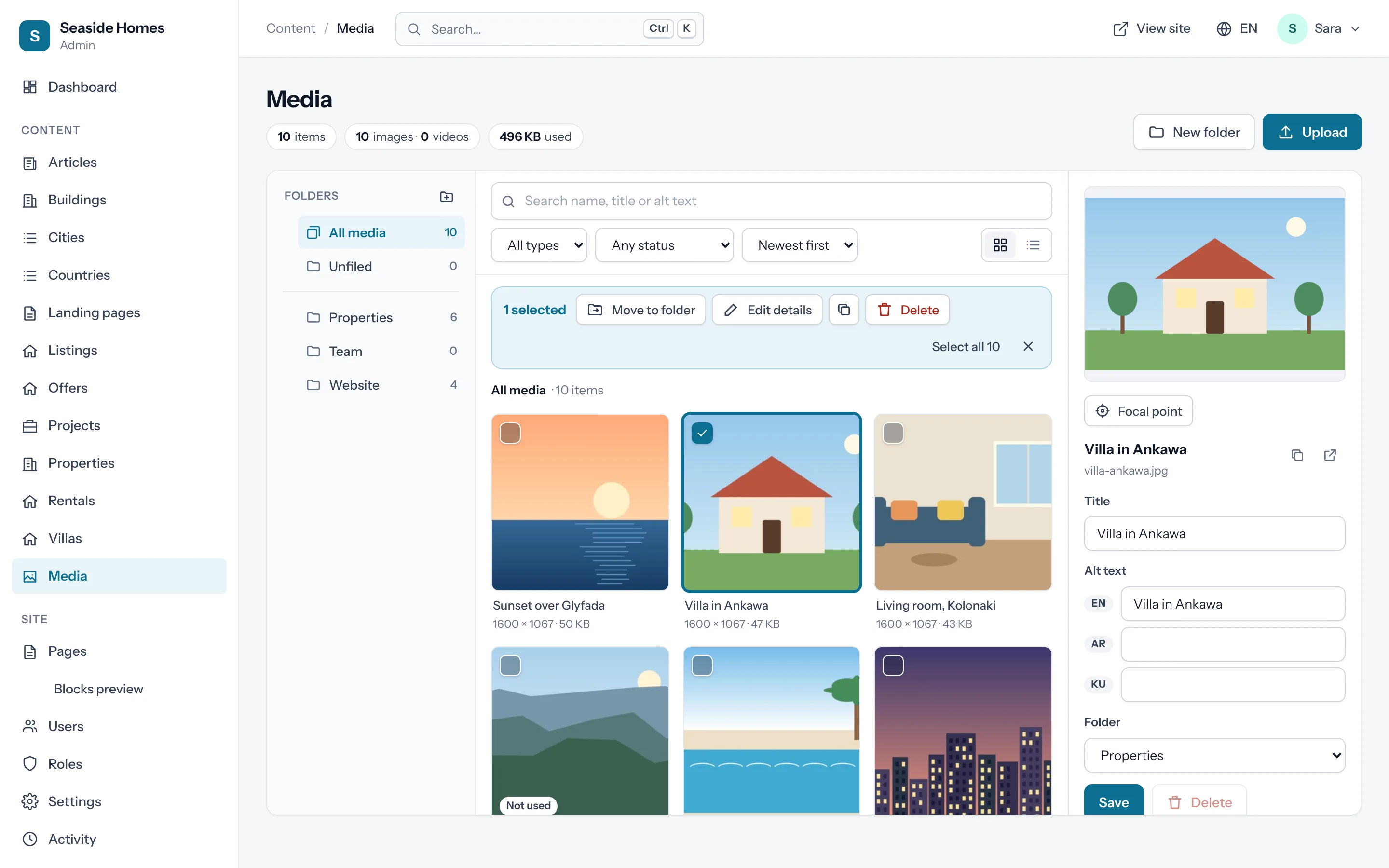Screen dimensions: 1389x868
Task: Click the duplicate icon in selection bar
Action: (x=844, y=310)
